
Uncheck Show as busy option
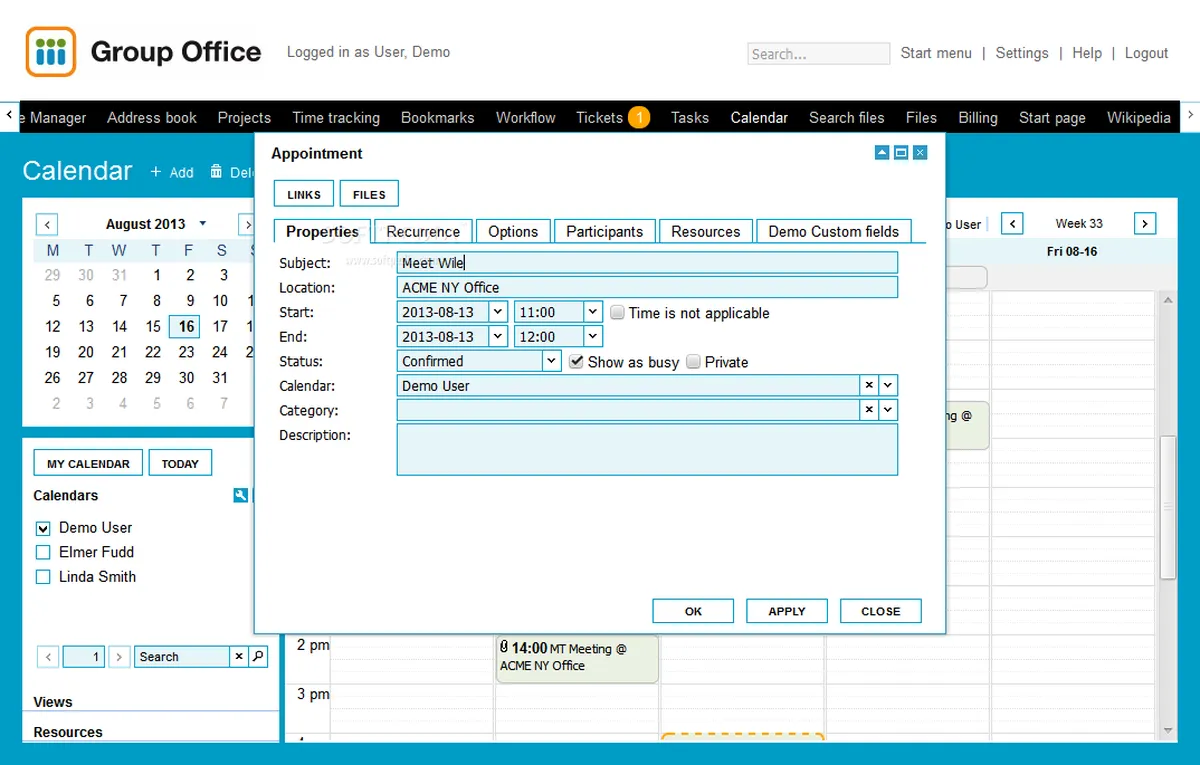pos(577,362)
